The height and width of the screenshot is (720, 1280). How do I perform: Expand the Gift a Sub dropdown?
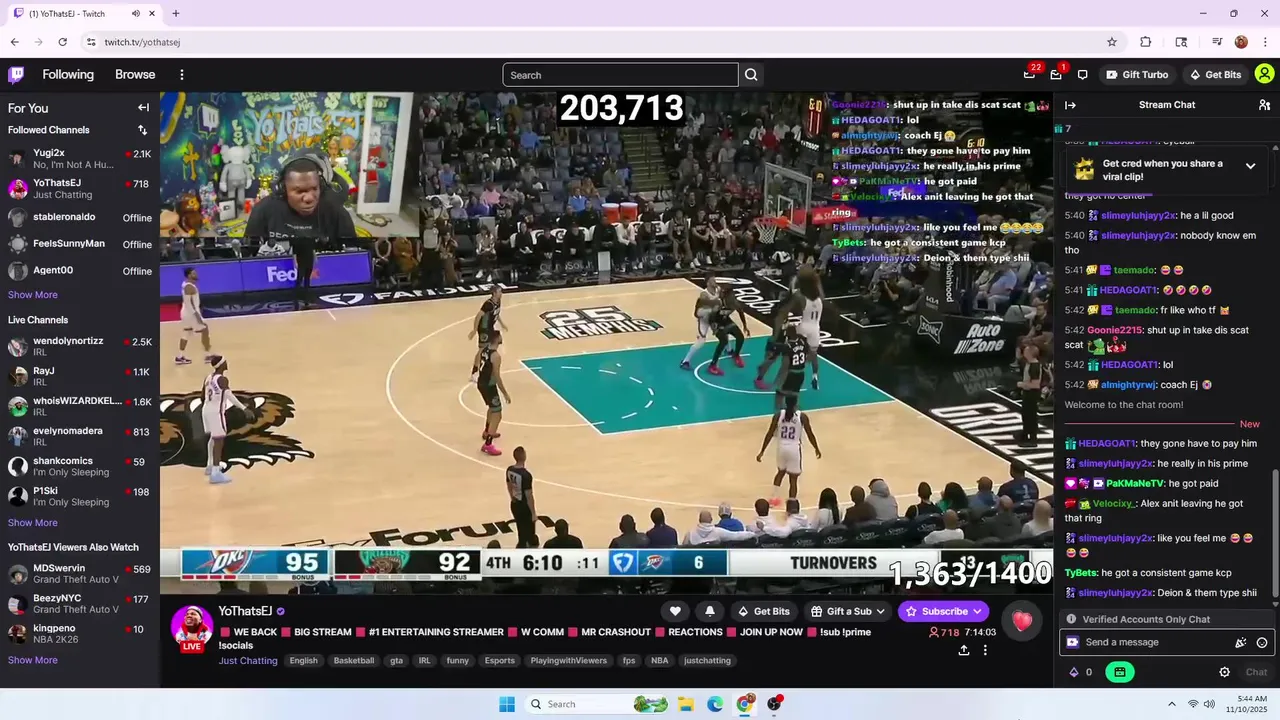point(850,611)
